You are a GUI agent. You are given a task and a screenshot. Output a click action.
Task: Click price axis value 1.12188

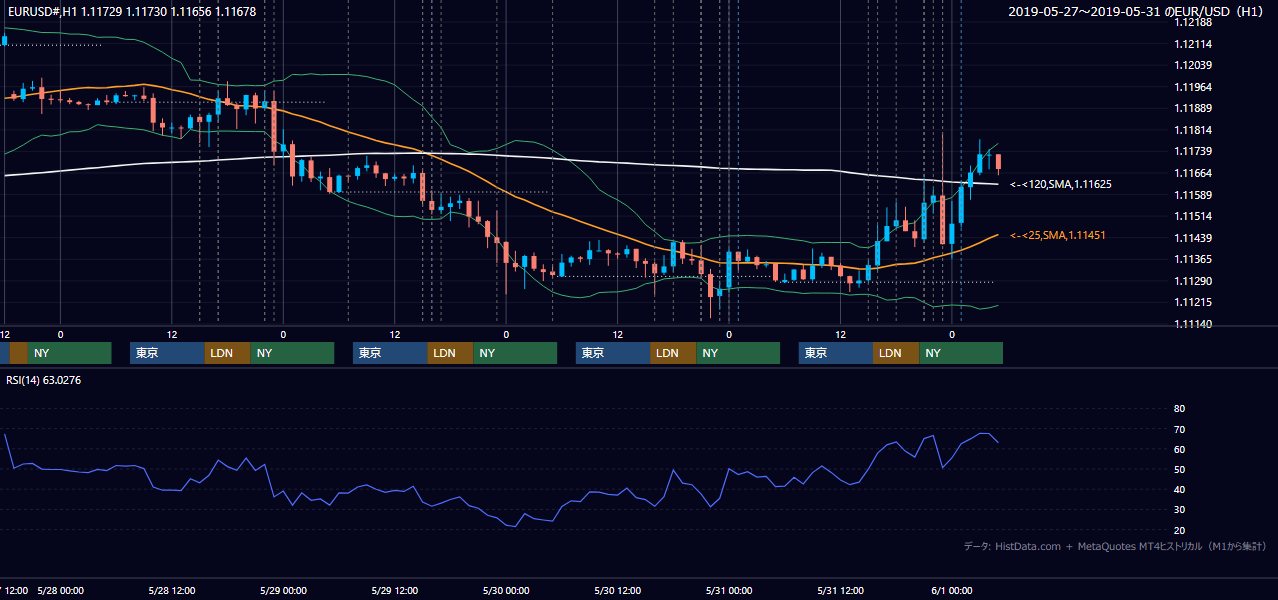(x=1192, y=22)
